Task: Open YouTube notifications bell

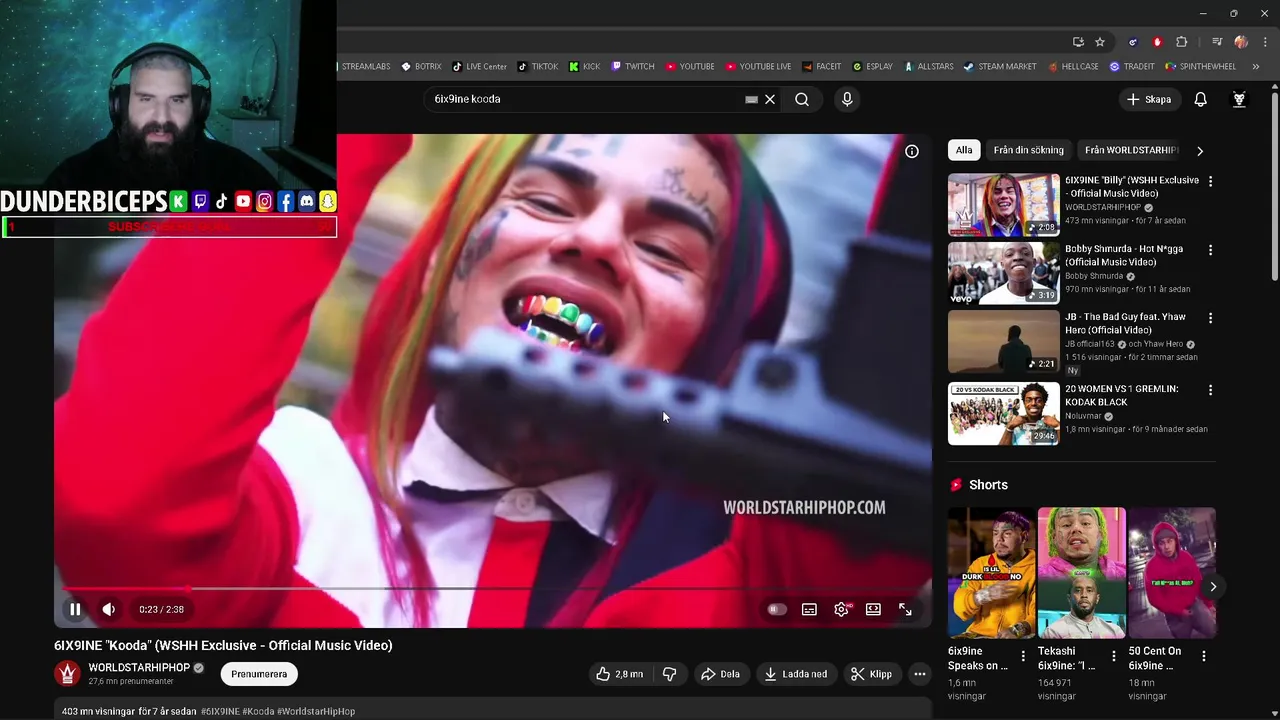Action: point(1200,99)
